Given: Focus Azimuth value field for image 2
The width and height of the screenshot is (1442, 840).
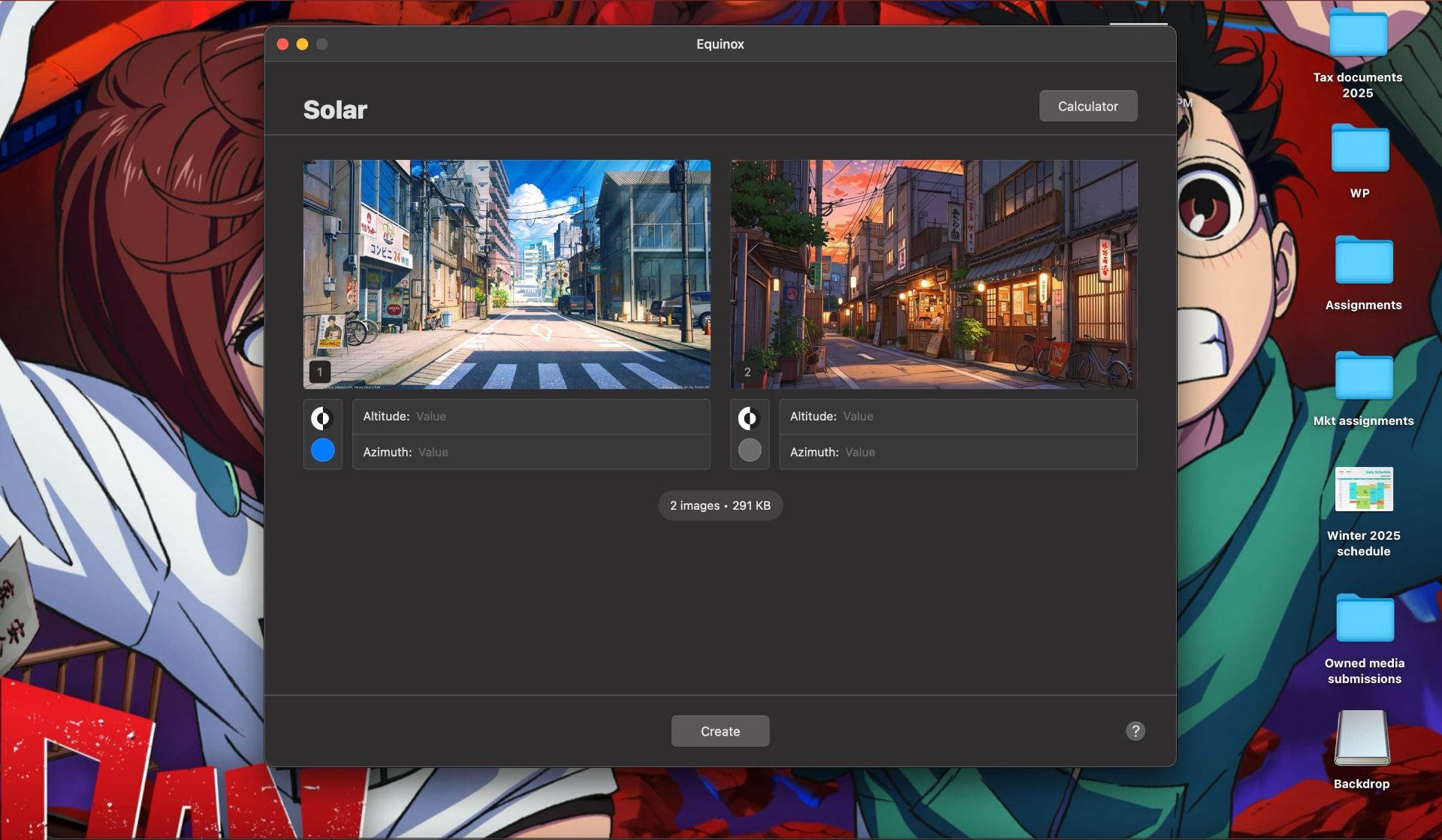Looking at the screenshot, I should 984,452.
